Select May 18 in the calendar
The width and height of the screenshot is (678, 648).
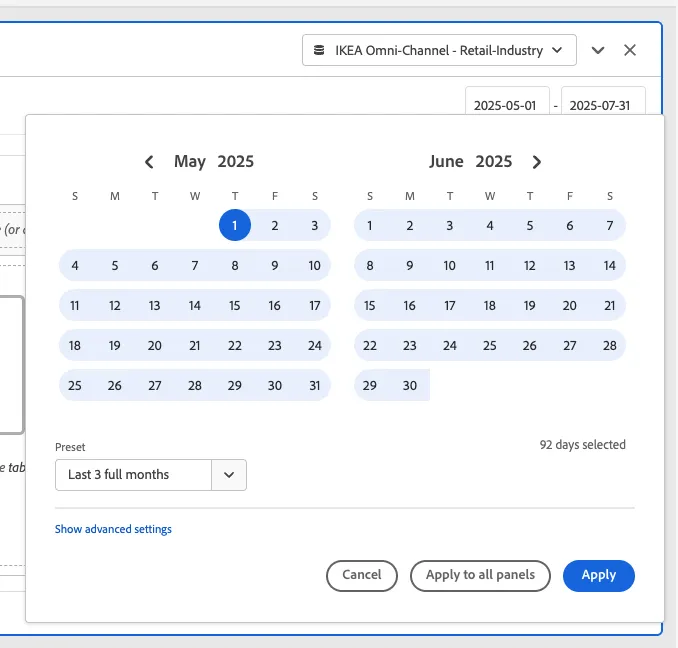[75, 345]
